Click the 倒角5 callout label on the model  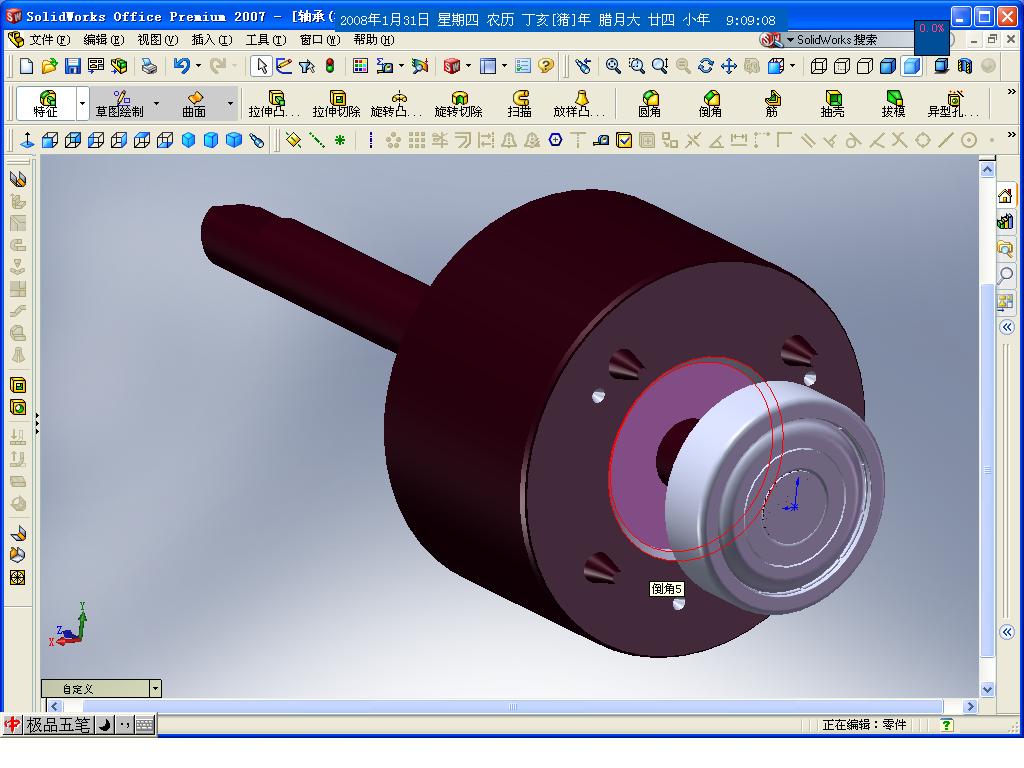point(667,589)
